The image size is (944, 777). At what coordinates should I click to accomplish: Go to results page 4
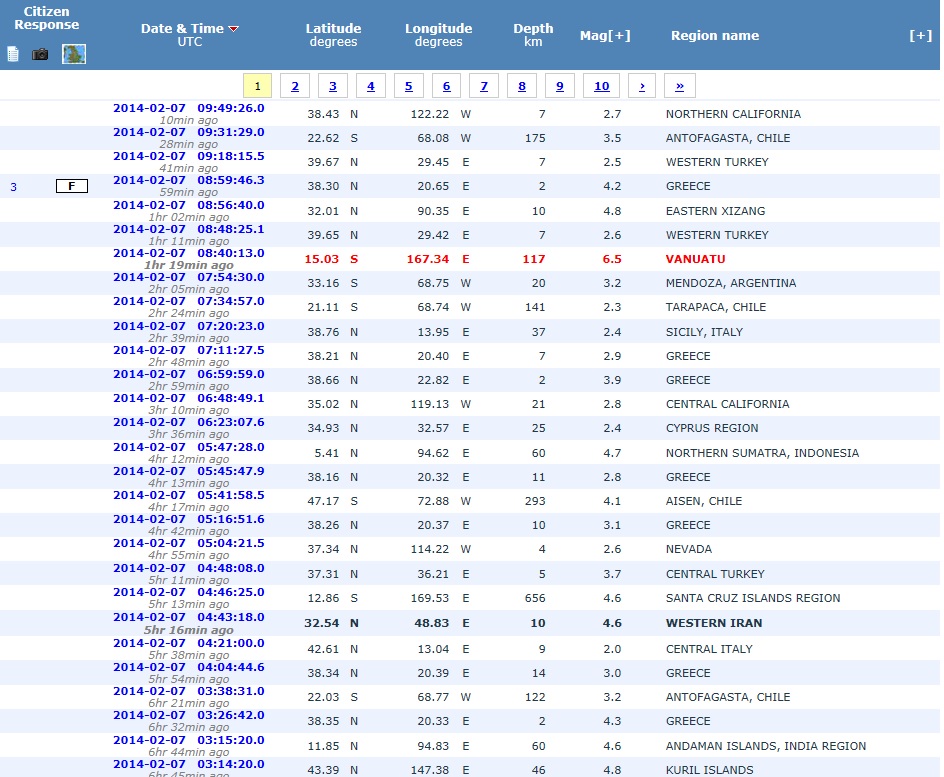tap(371, 85)
